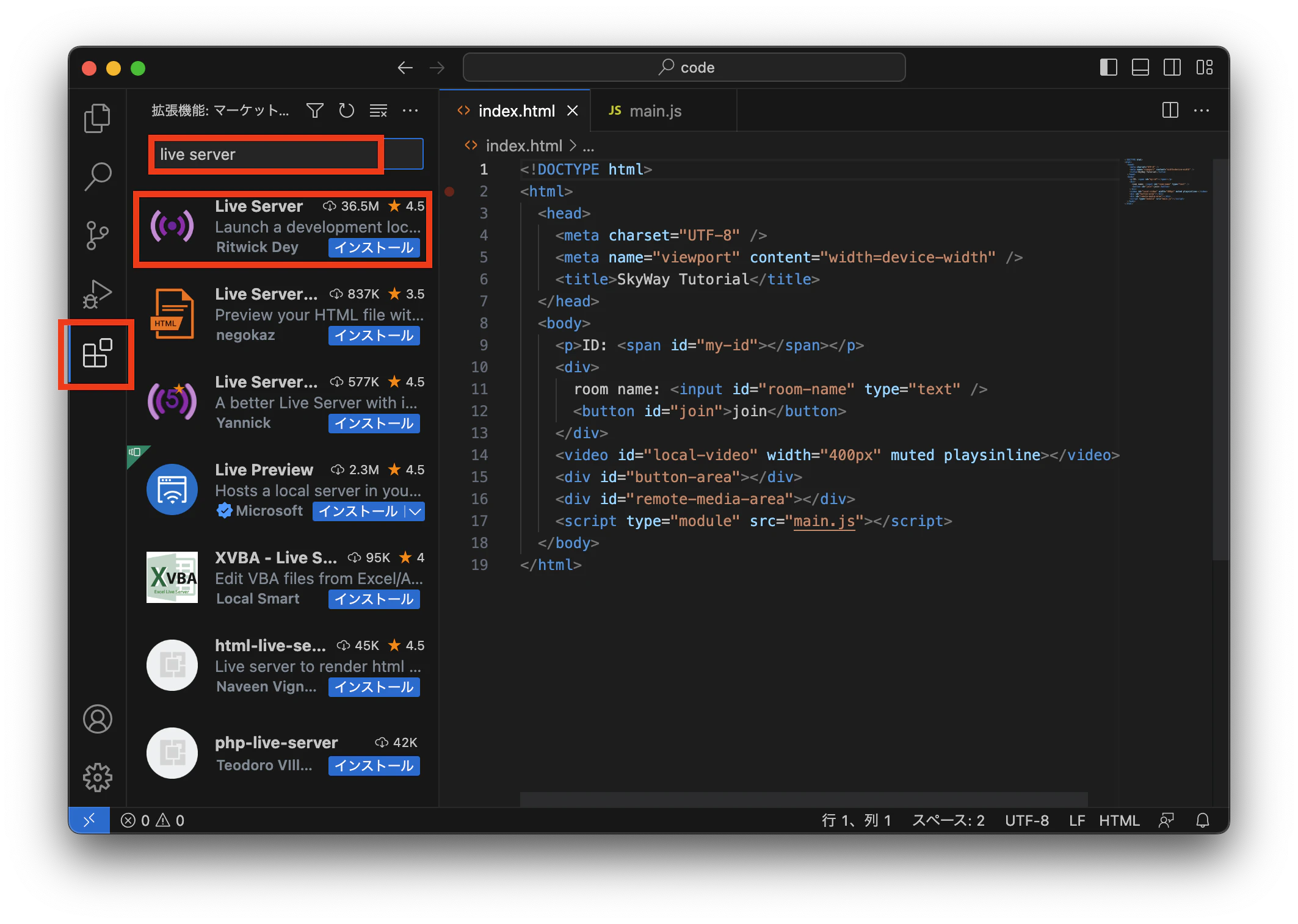Open extensions panel more actions menu

[x=410, y=110]
